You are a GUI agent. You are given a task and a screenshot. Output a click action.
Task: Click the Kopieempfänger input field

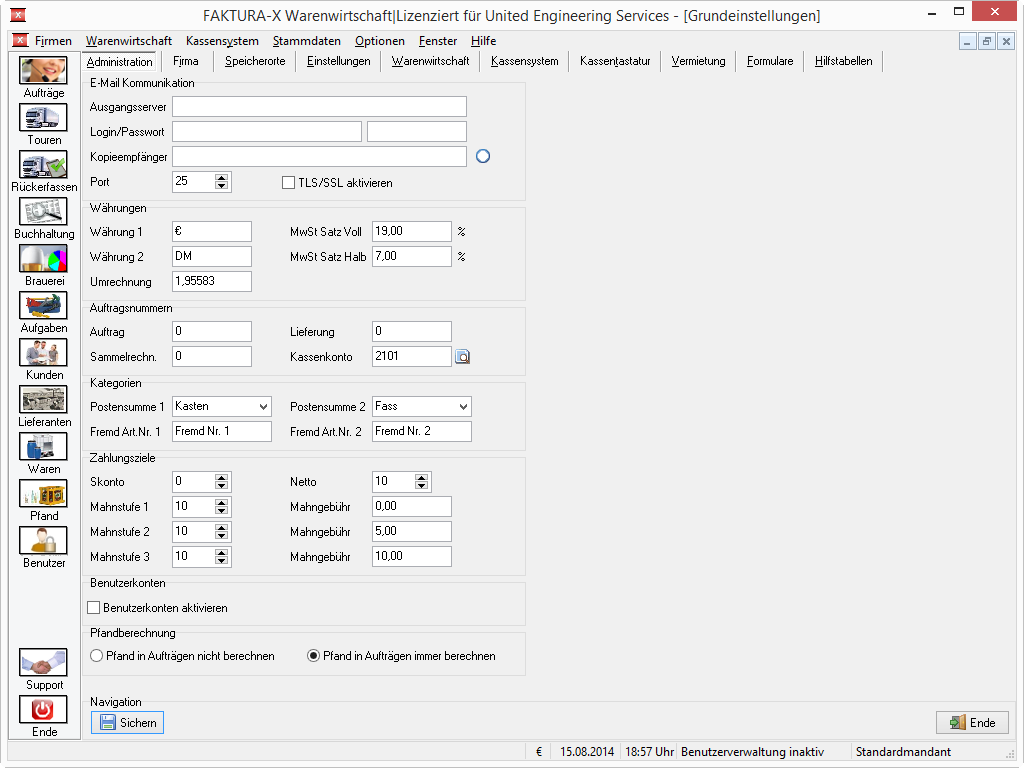pyautogui.click(x=319, y=156)
